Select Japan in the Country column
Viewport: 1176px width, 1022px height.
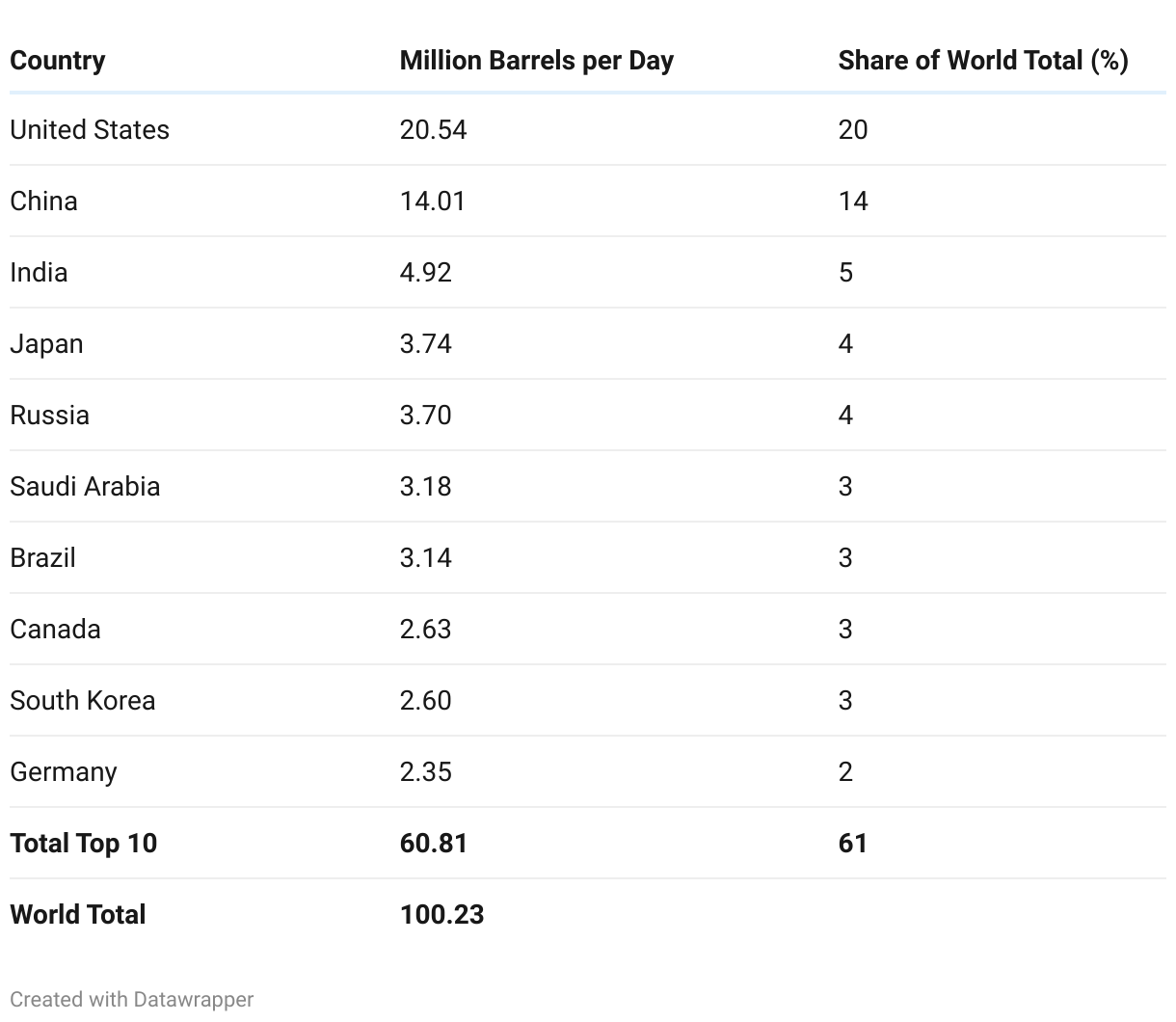coord(46,343)
